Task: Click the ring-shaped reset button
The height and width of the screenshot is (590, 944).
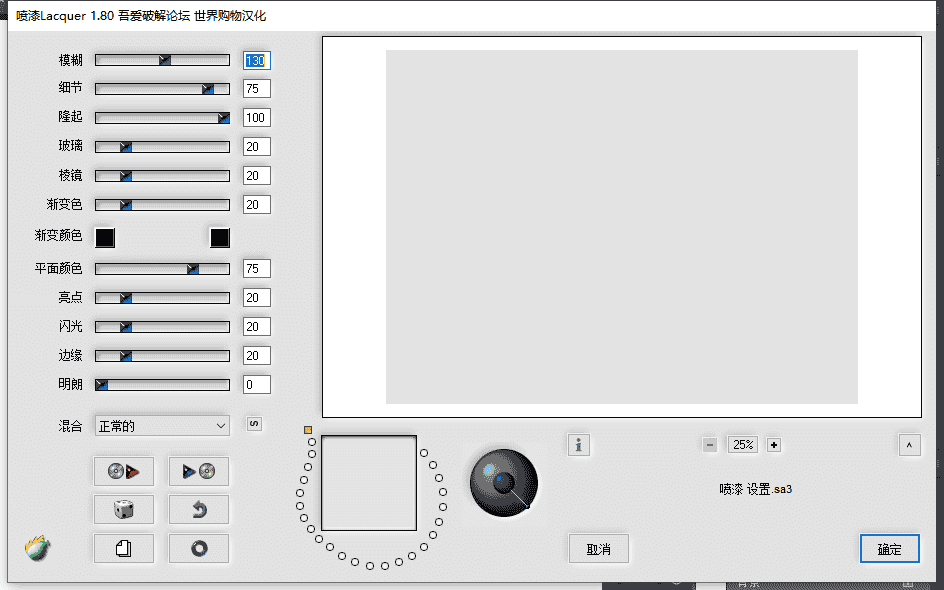Action: click(198, 548)
